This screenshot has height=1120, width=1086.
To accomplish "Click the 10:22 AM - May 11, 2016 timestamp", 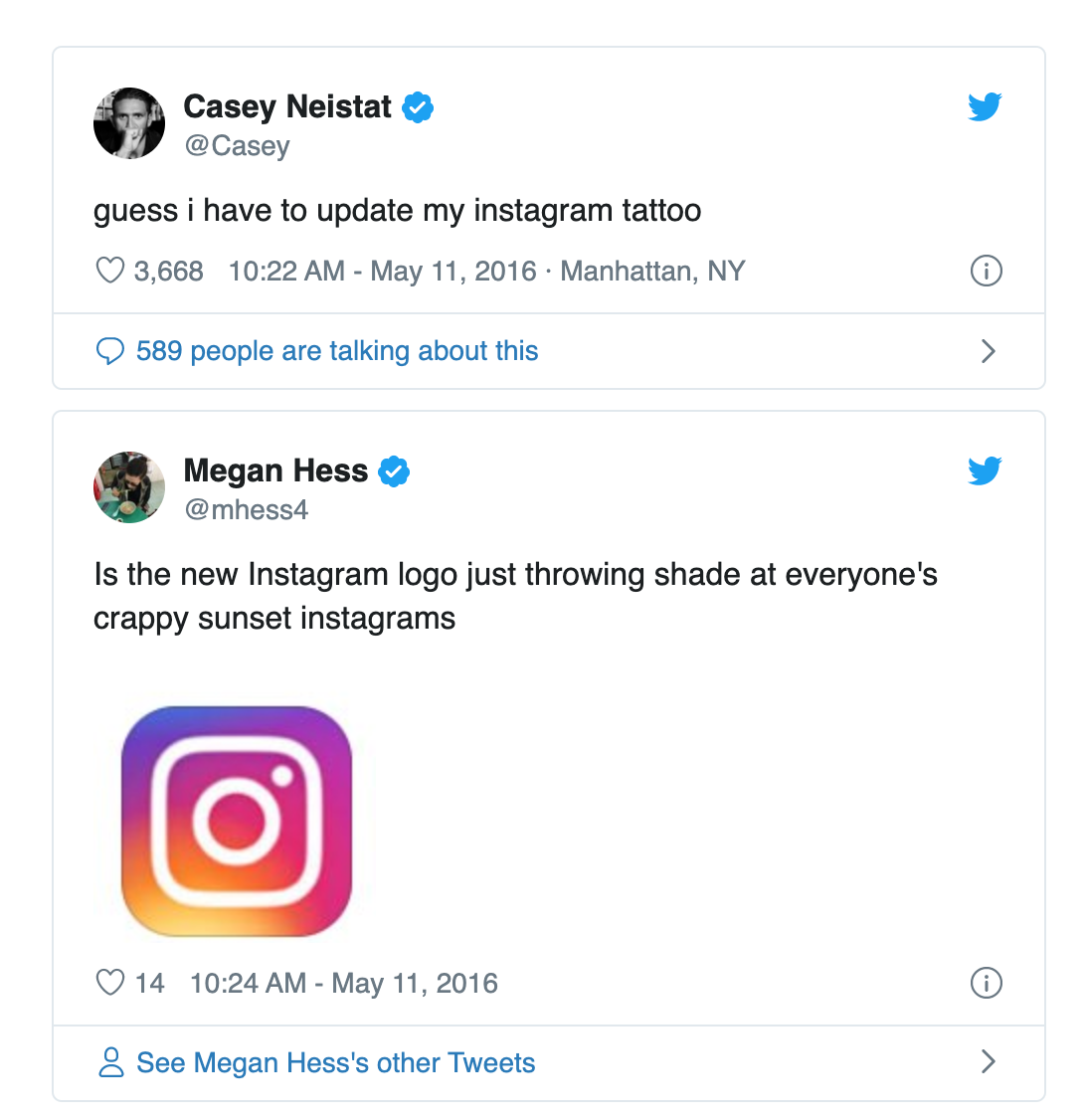I will [382, 271].
